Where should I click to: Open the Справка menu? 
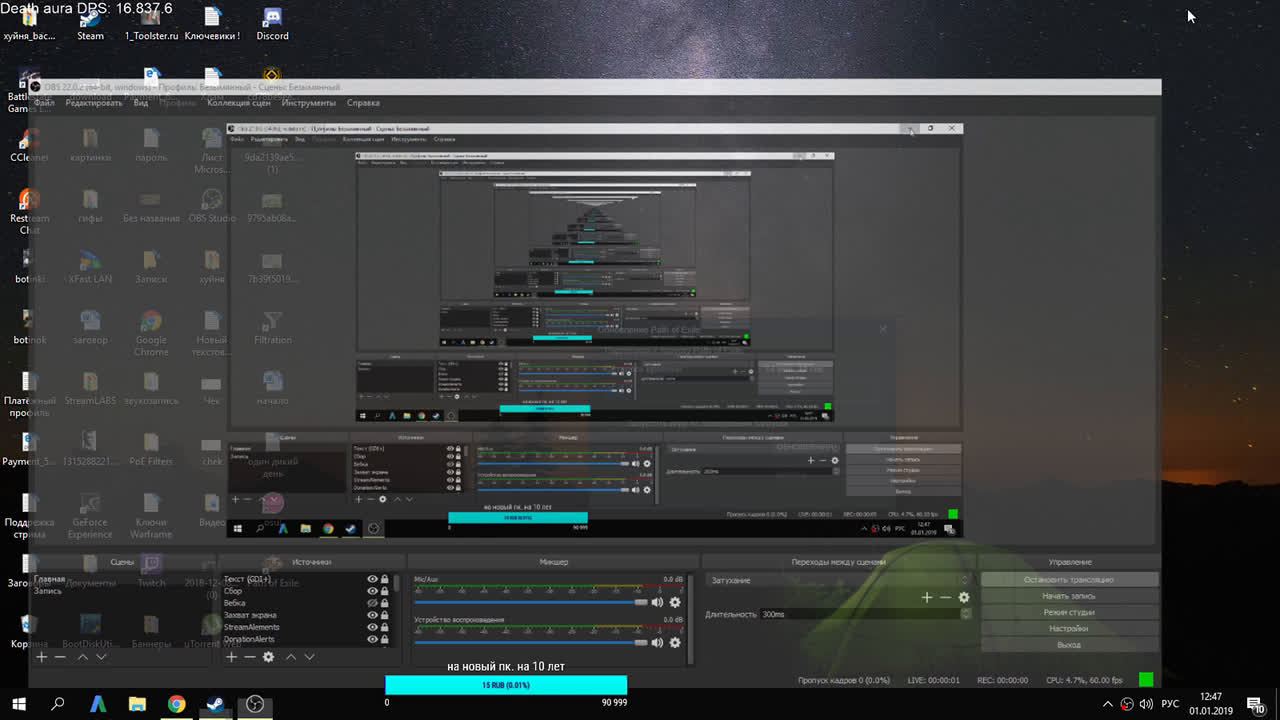point(363,103)
